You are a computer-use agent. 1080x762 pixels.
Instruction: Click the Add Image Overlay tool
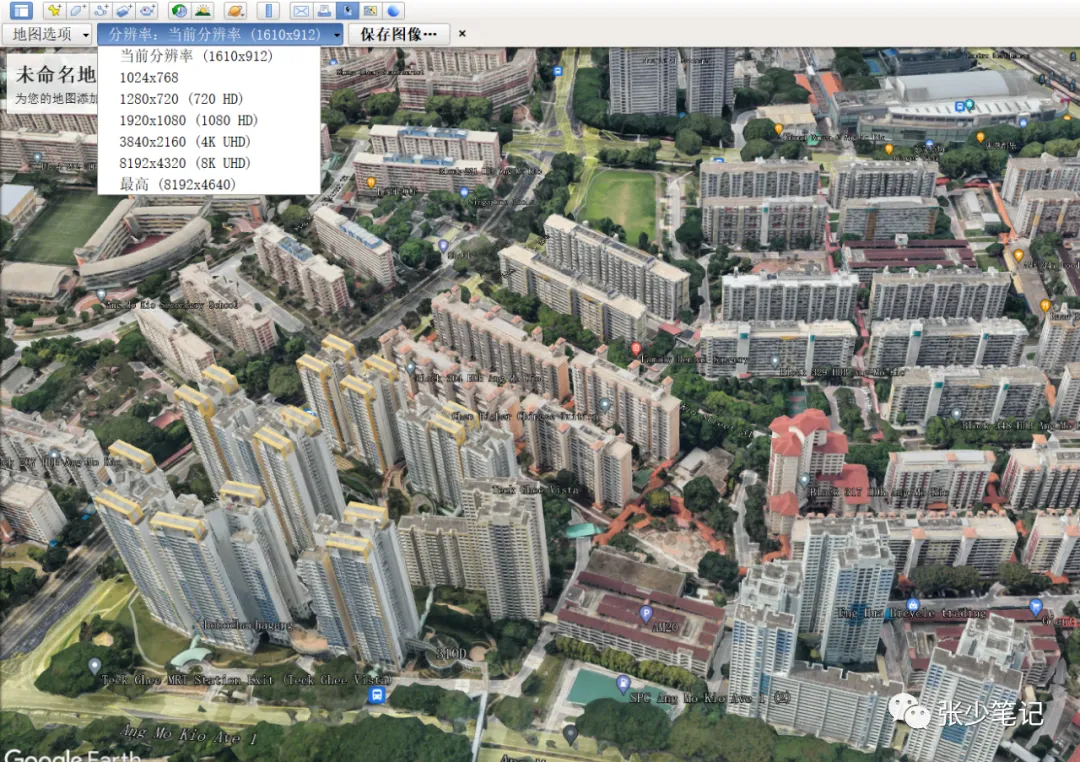[x=124, y=10]
